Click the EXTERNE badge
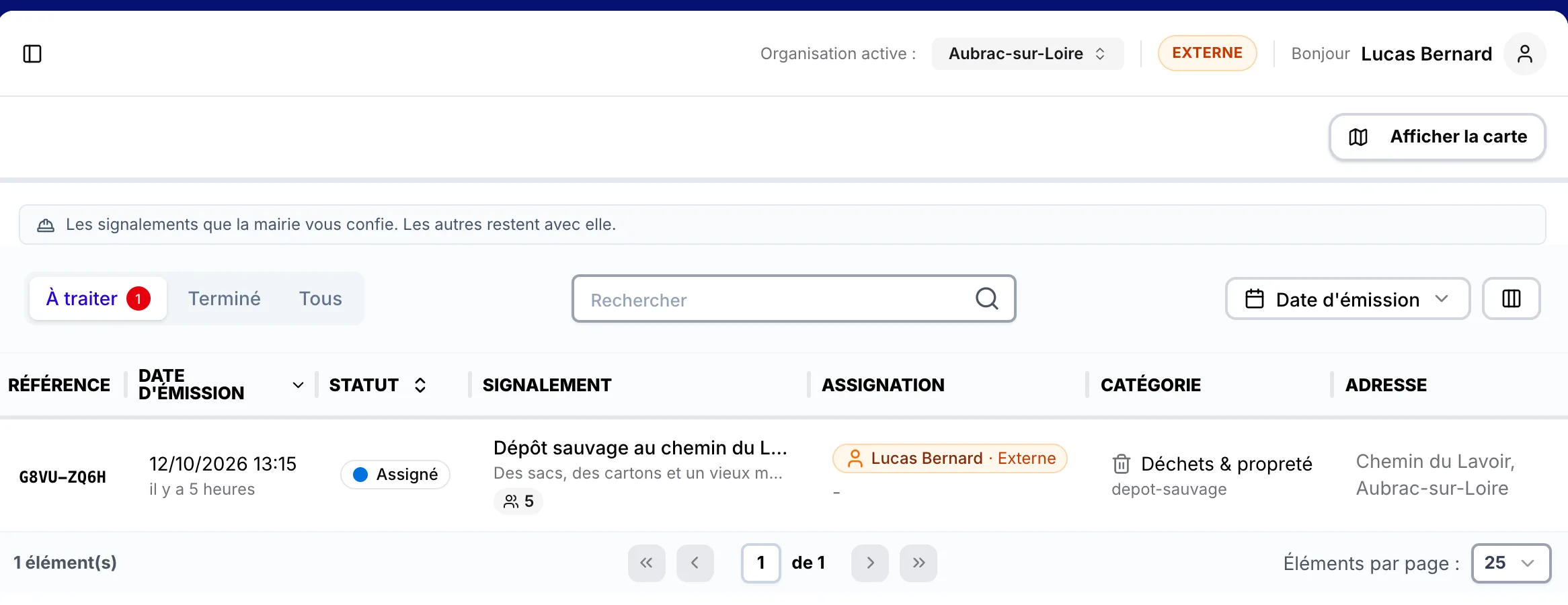The height and width of the screenshot is (605, 1568). click(1207, 53)
